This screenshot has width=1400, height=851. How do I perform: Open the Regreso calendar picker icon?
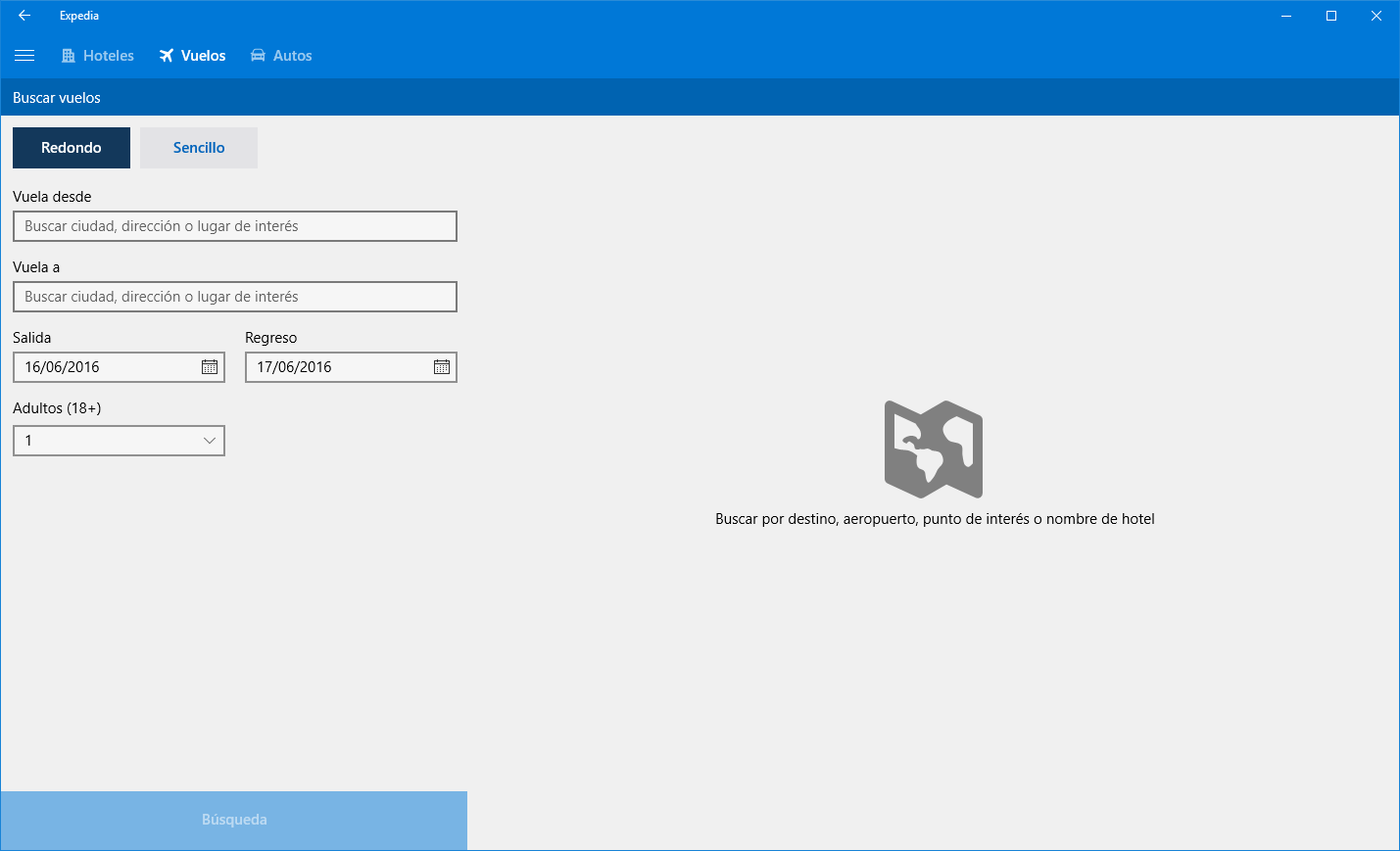pos(442,367)
